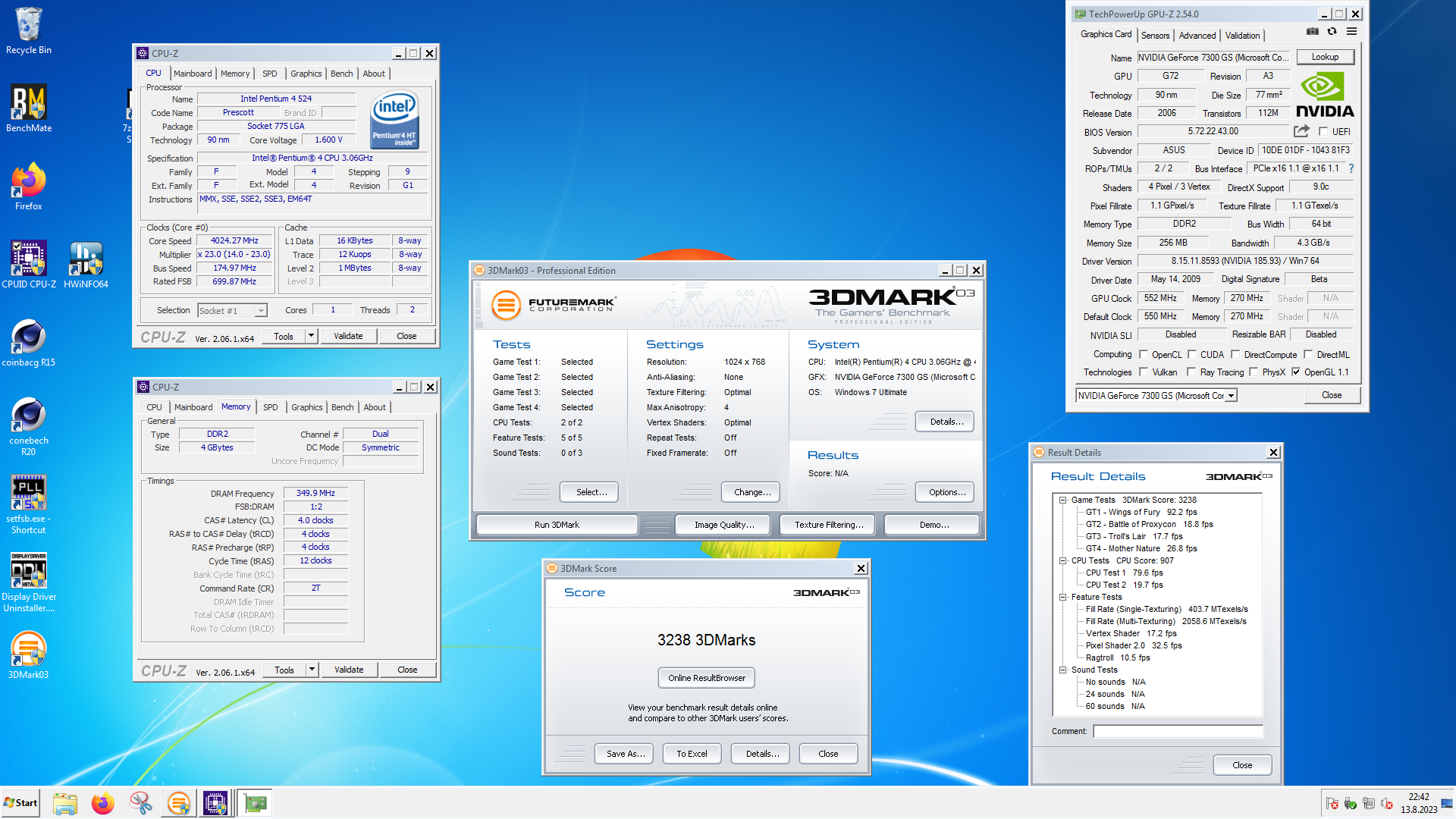Switch to GPU-Z taskbar button
Screen dimensions: 1456x819
click(255, 803)
